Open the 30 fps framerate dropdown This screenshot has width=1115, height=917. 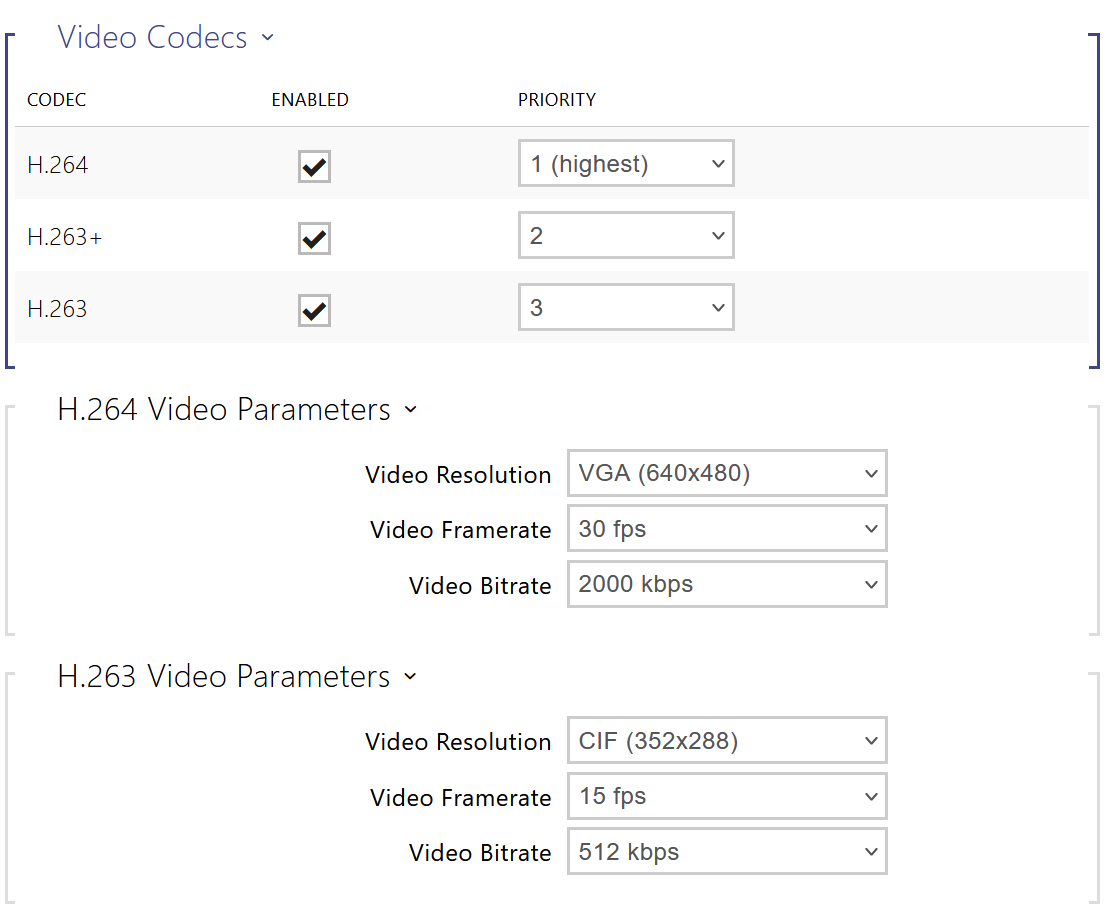727,529
